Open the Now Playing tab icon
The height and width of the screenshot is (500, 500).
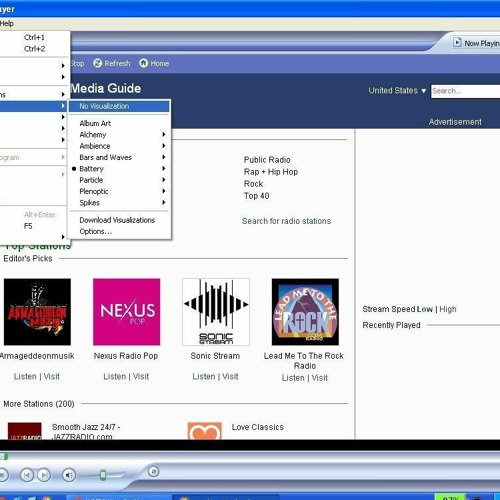(457, 43)
